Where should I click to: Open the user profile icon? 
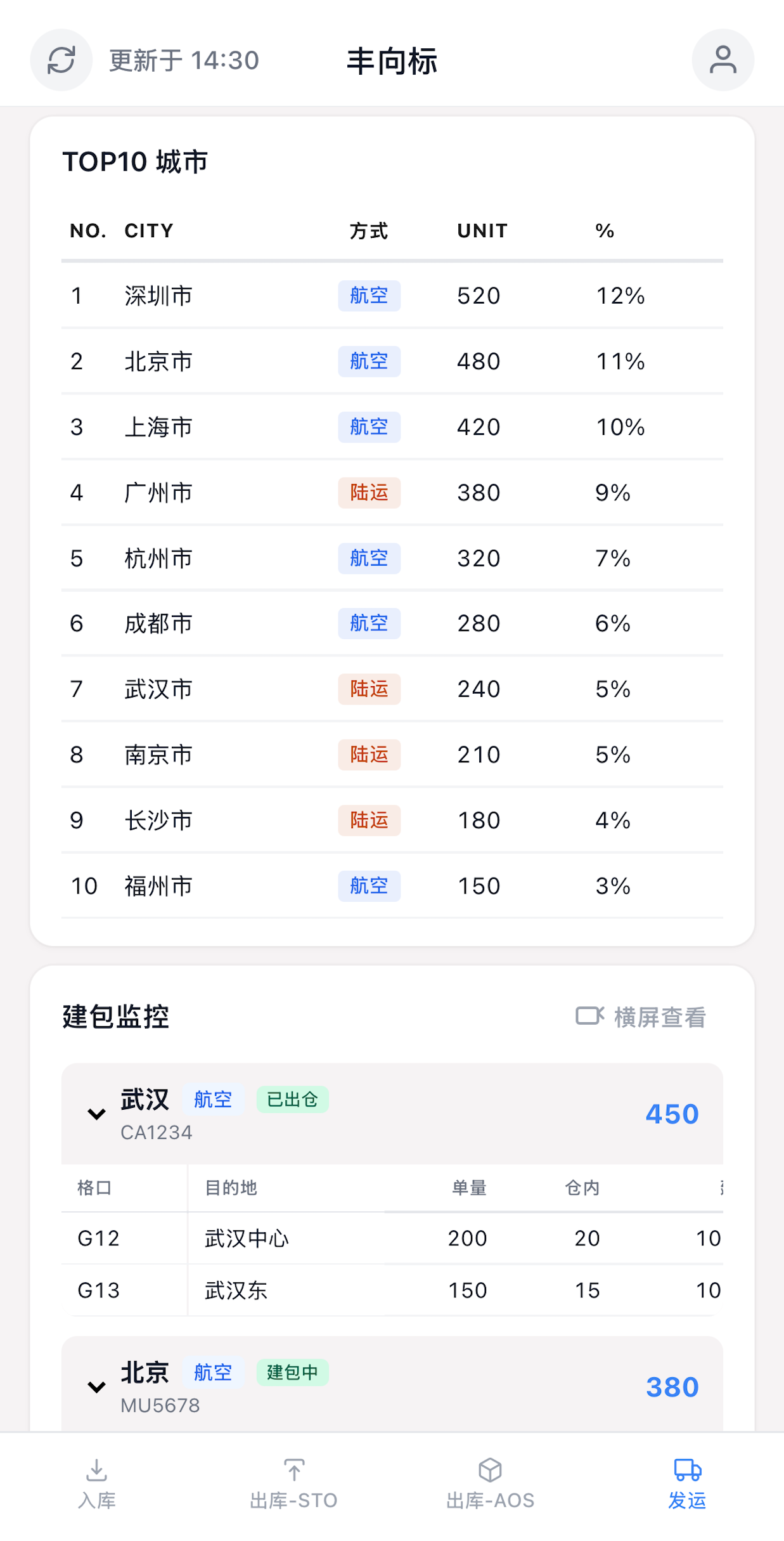click(723, 60)
